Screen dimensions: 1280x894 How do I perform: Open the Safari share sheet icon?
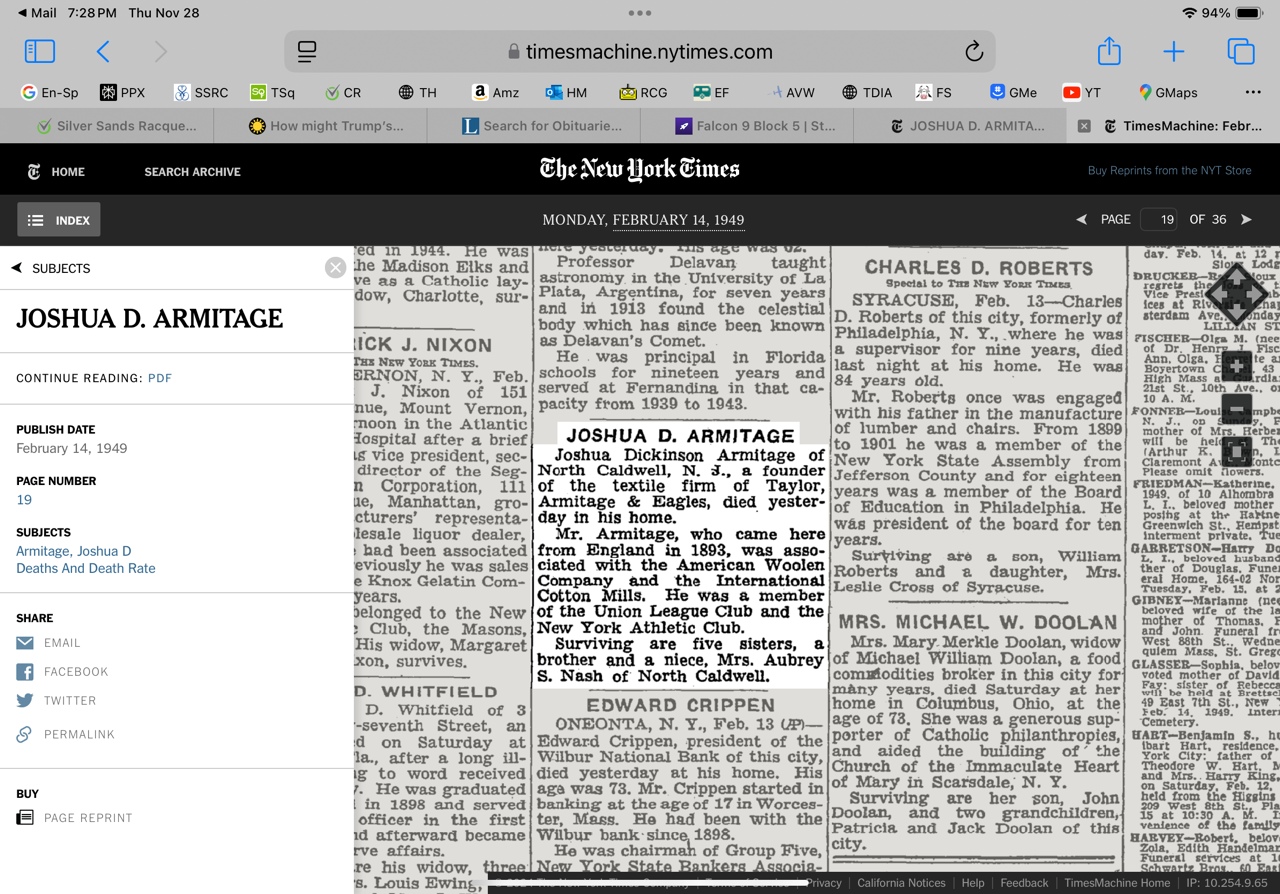click(1109, 50)
